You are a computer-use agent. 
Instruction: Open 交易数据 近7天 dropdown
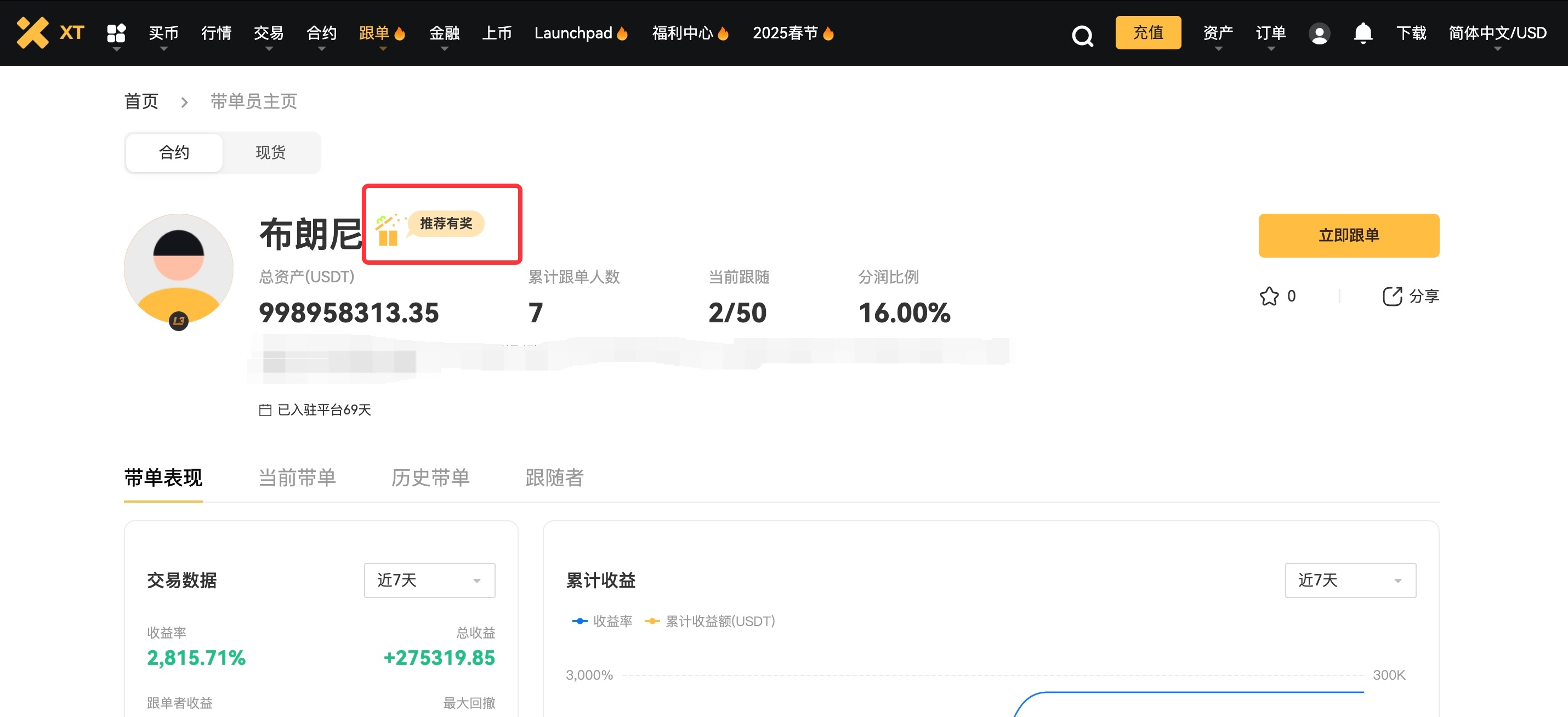[x=429, y=580]
